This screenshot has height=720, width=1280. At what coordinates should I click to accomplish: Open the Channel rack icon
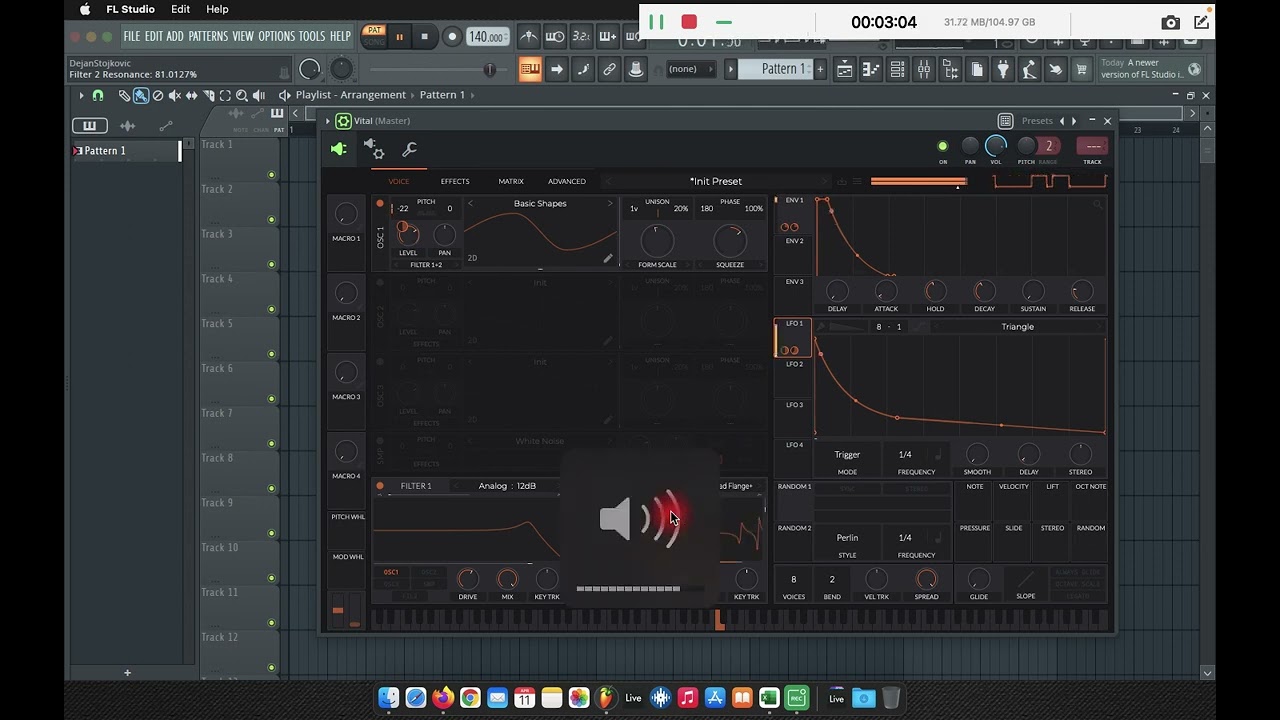897,69
